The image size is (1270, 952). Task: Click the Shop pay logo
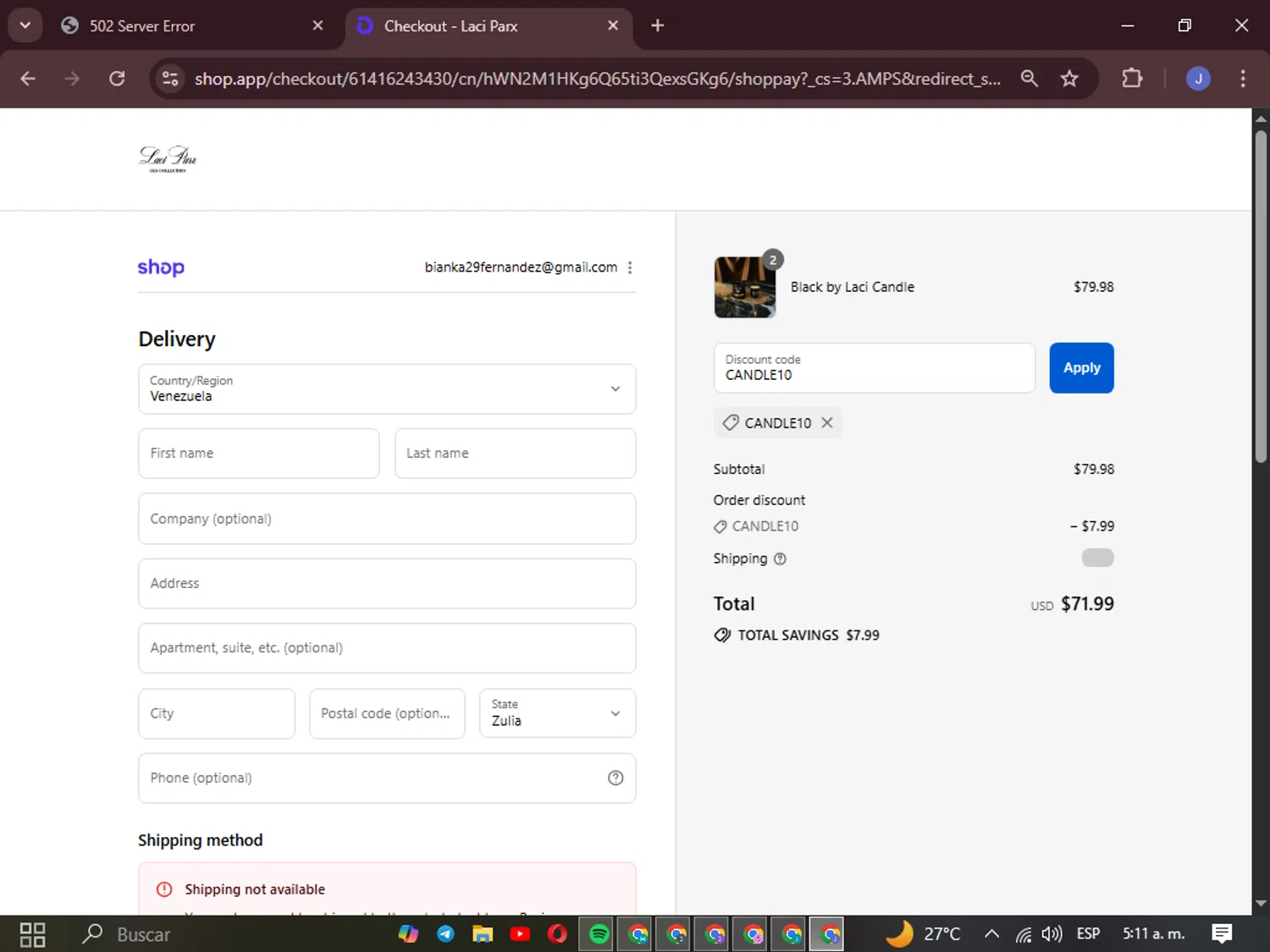pyautogui.click(x=161, y=267)
